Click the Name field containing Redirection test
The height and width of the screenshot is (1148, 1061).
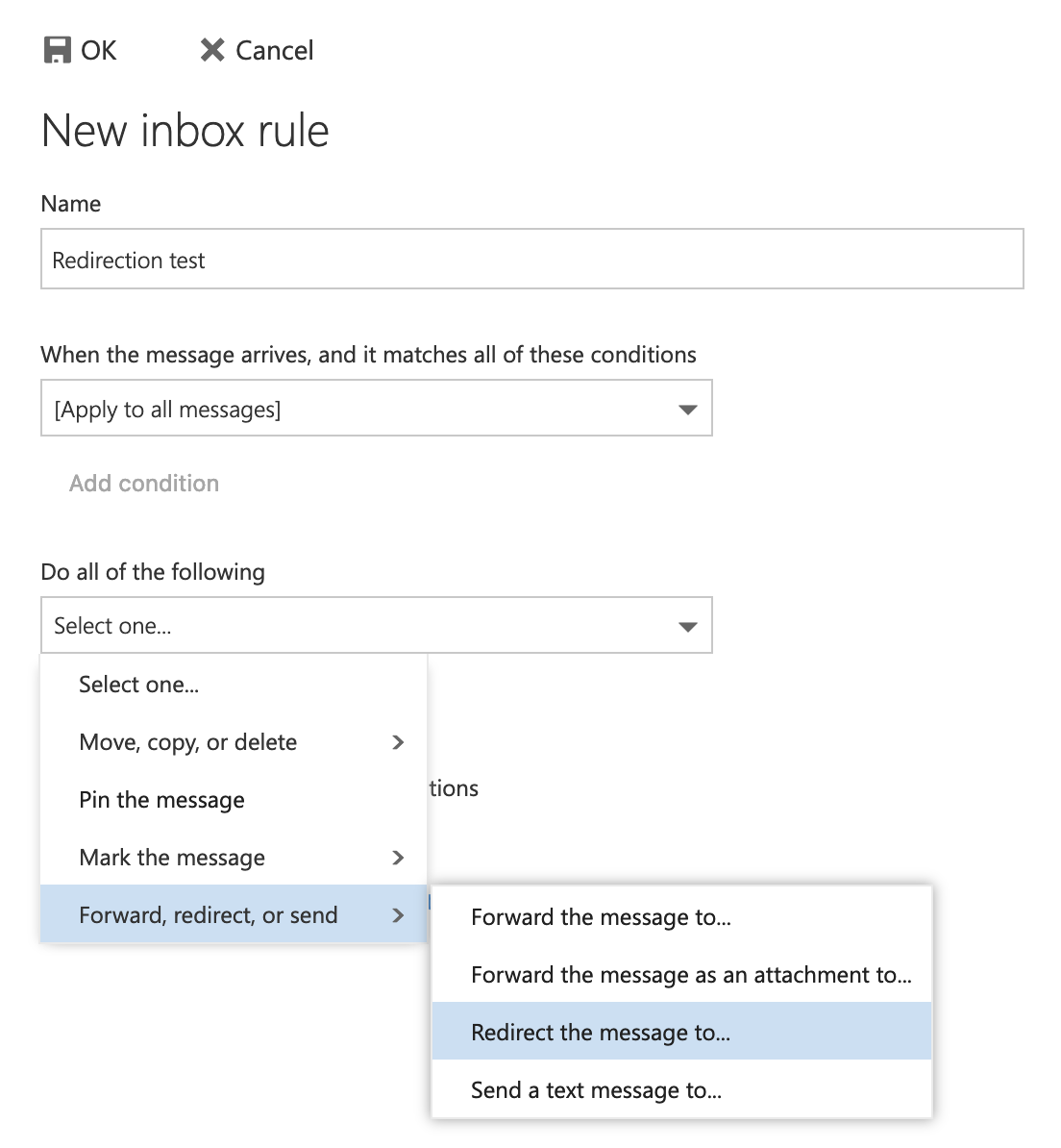531,259
